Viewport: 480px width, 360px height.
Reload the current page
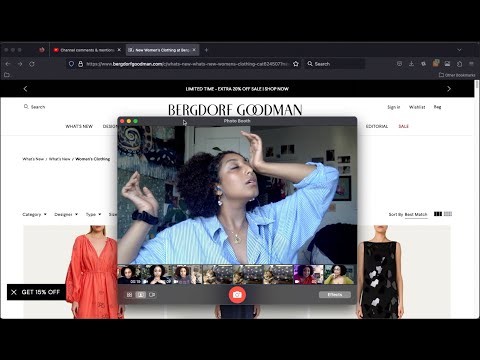32,64
